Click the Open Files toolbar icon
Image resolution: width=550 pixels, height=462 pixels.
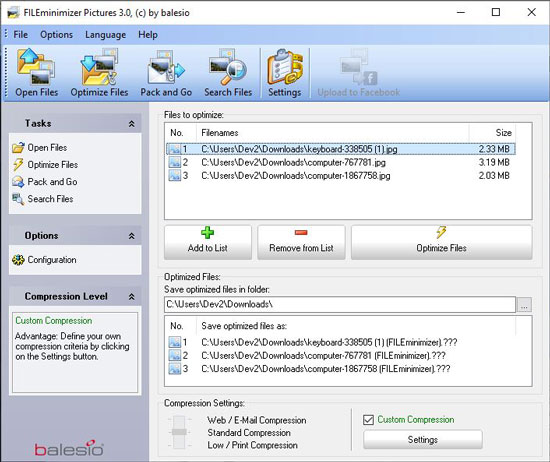pos(36,73)
